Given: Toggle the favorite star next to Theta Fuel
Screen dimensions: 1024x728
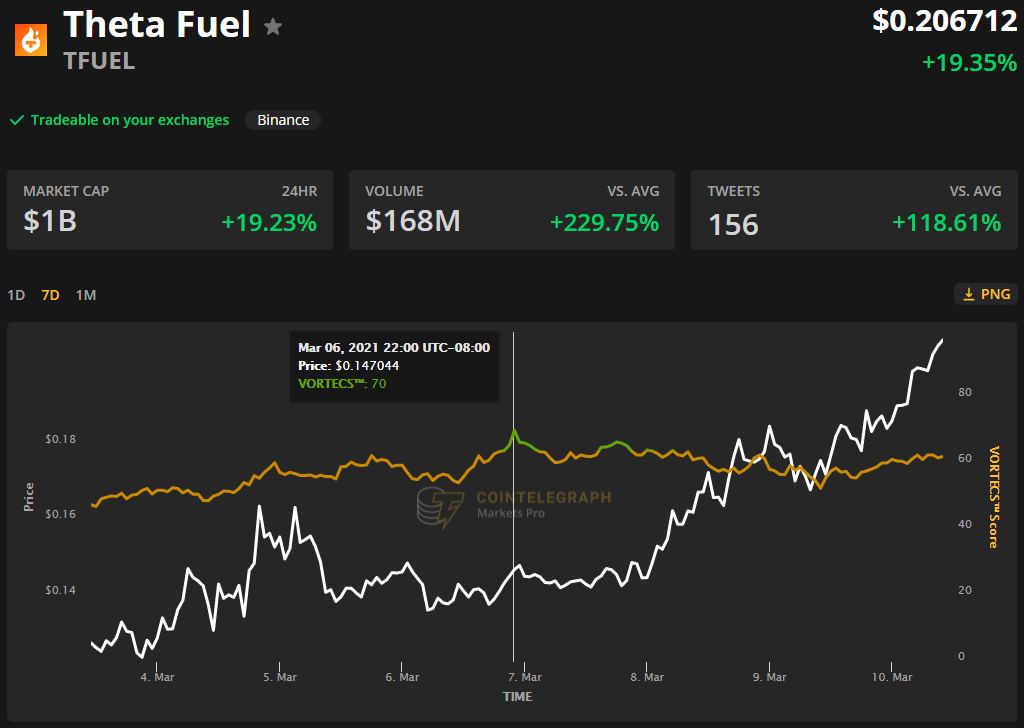Looking at the screenshot, I should tap(273, 27).
